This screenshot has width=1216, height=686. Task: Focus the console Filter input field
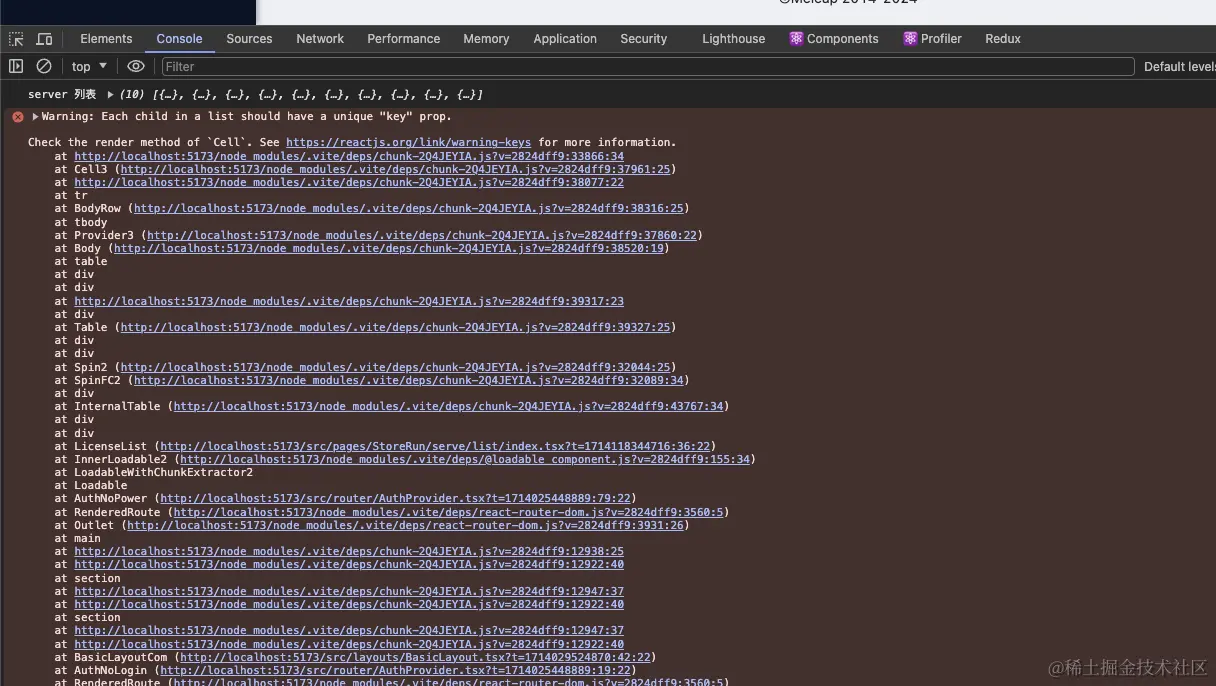(647, 66)
